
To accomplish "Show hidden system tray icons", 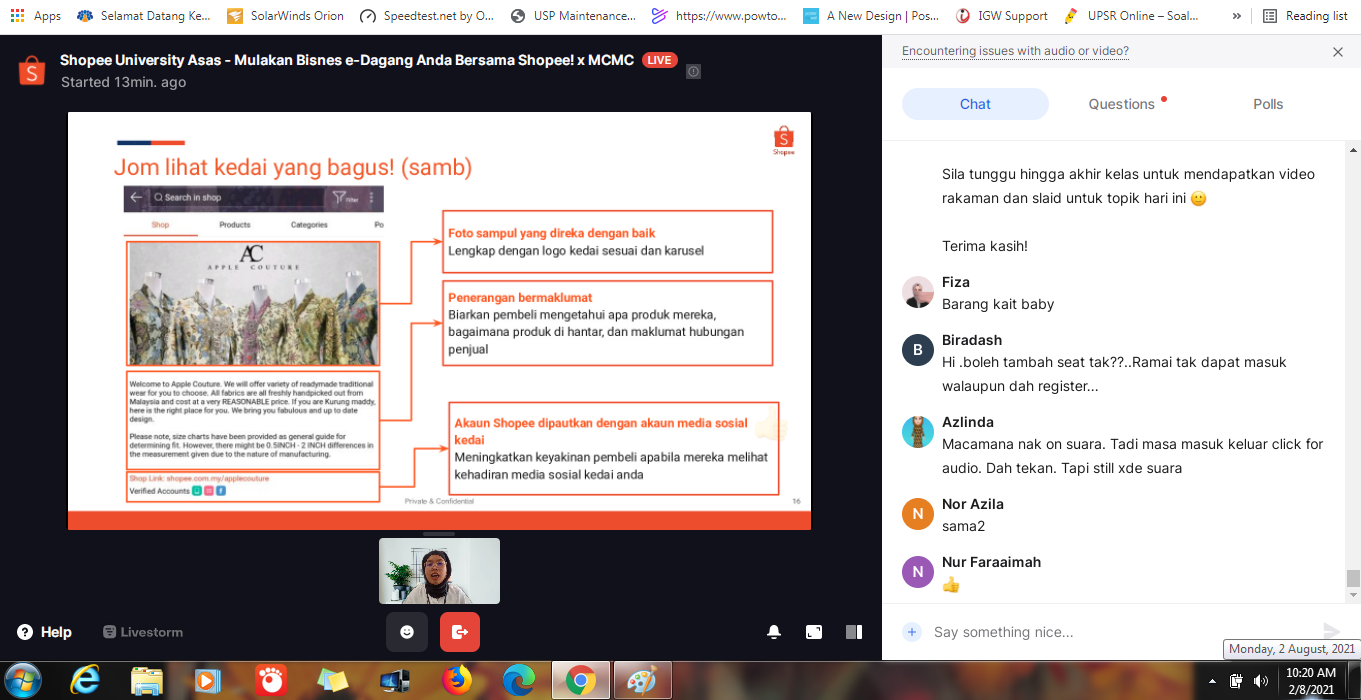I will (x=1213, y=681).
